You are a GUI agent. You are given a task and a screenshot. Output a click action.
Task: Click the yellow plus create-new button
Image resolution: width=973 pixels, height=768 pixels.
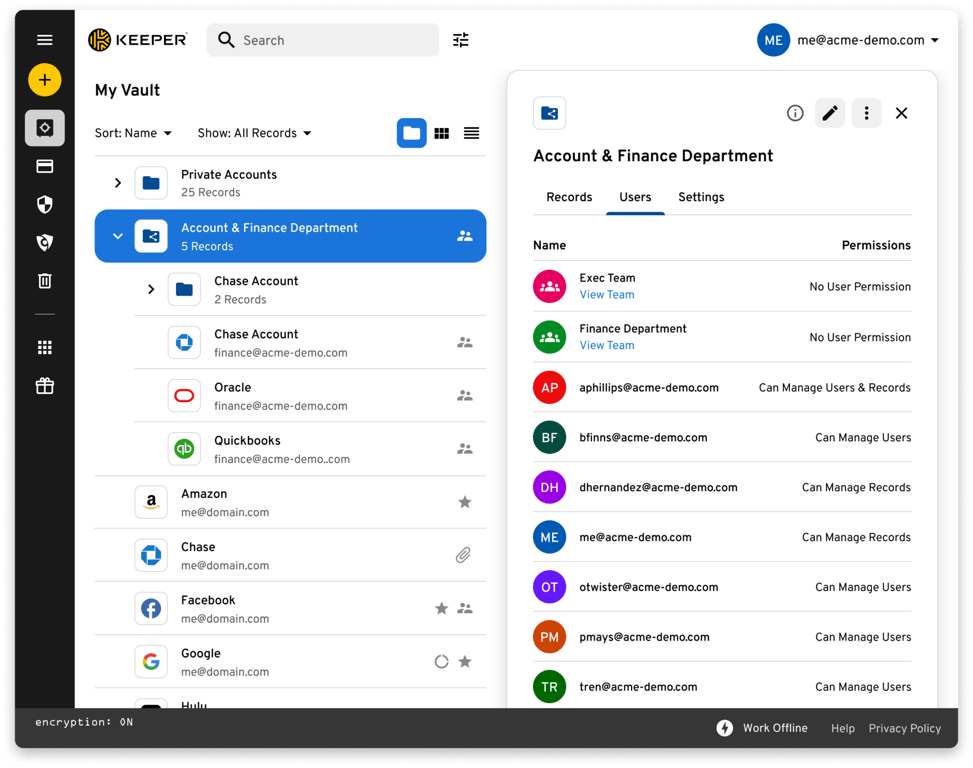tap(45, 80)
